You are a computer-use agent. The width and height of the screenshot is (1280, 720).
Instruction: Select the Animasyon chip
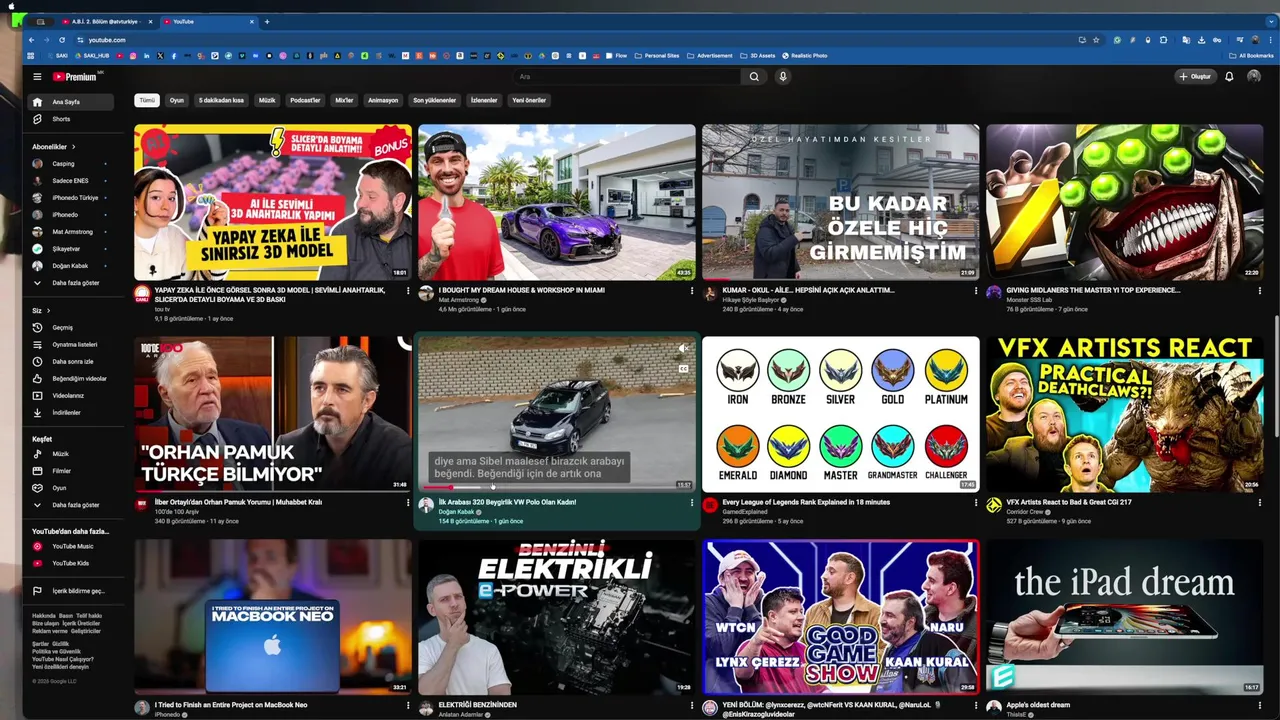[x=383, y=100]
